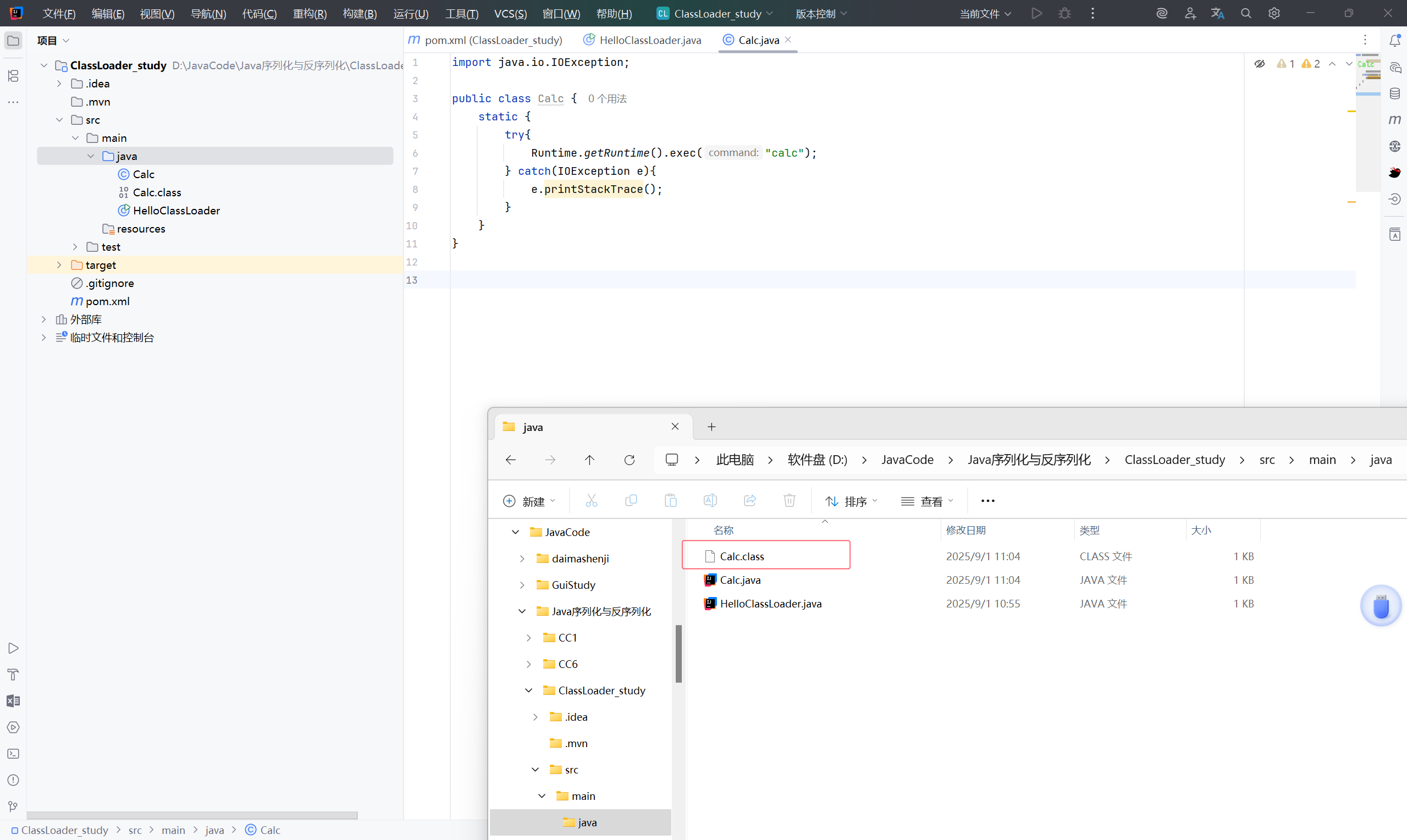Open the IDE settings gear
Viewport: 1407px width, 840px height.
point(1273,13)
